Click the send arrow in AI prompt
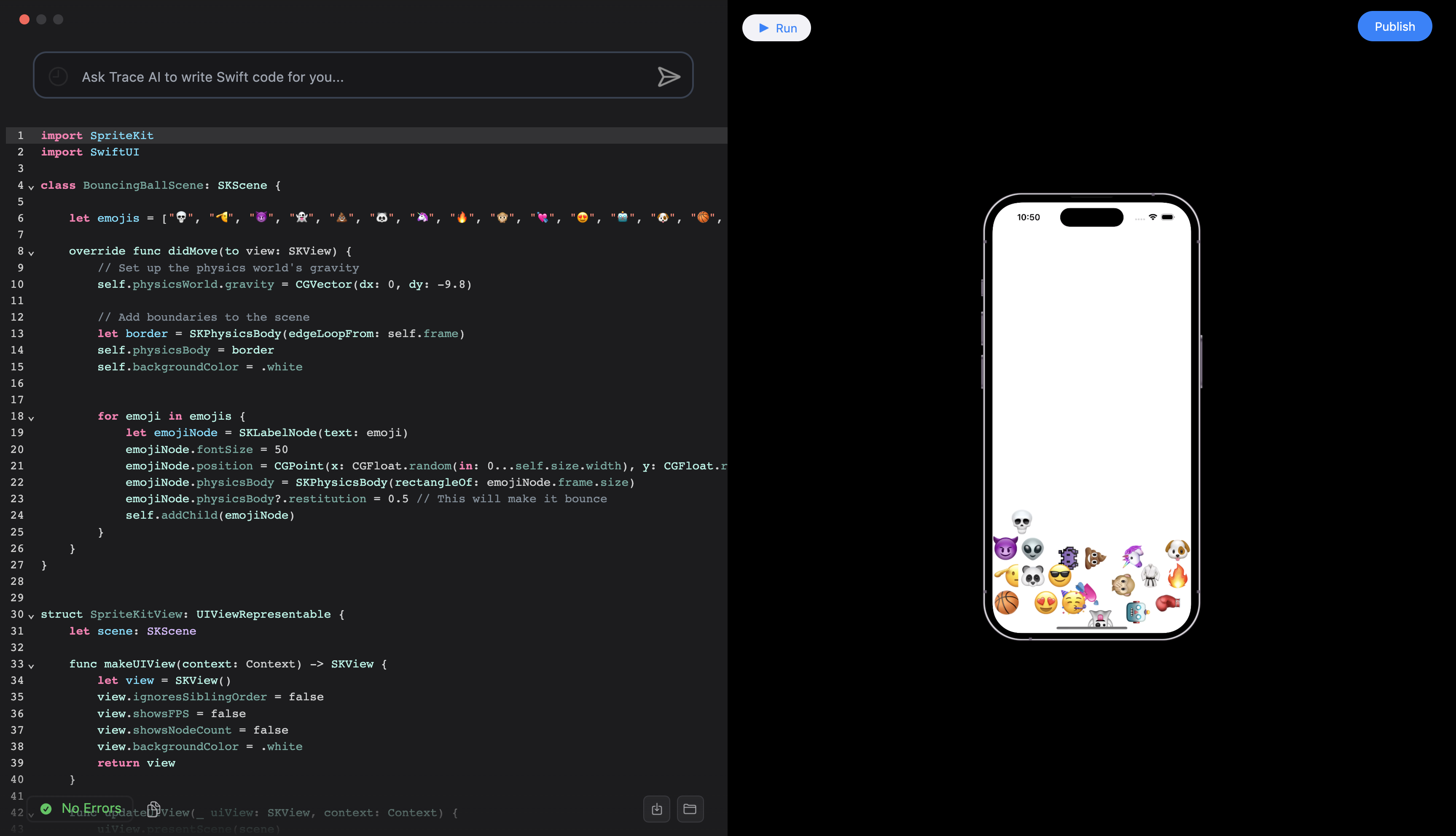Viewport: 1456px width, 836px height. pos(669,76)
